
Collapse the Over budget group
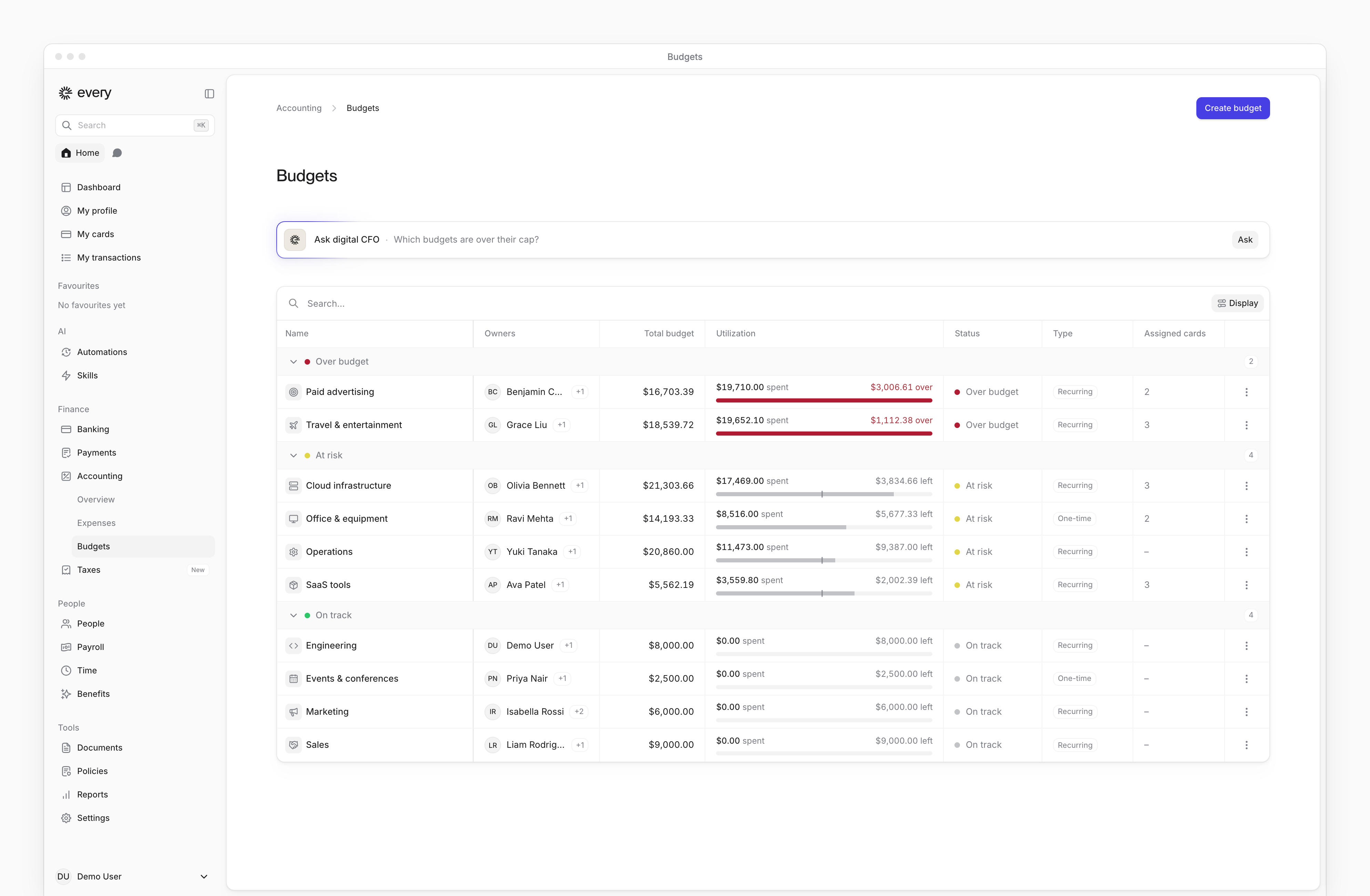294,362
